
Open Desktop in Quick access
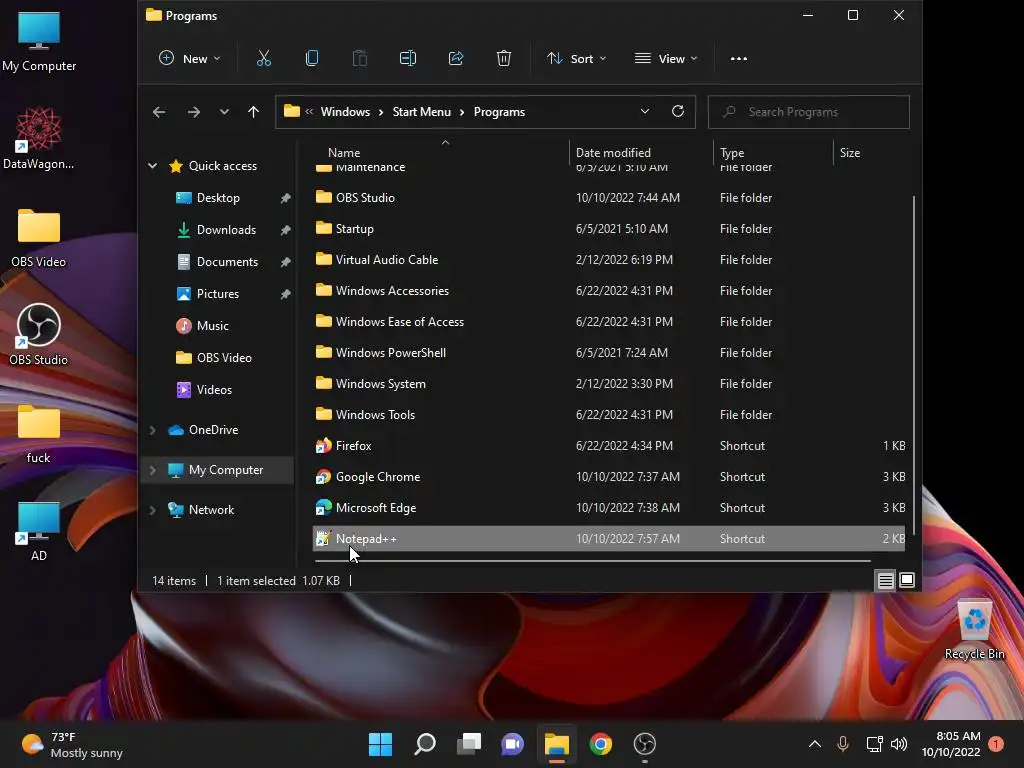click(218, 198)
